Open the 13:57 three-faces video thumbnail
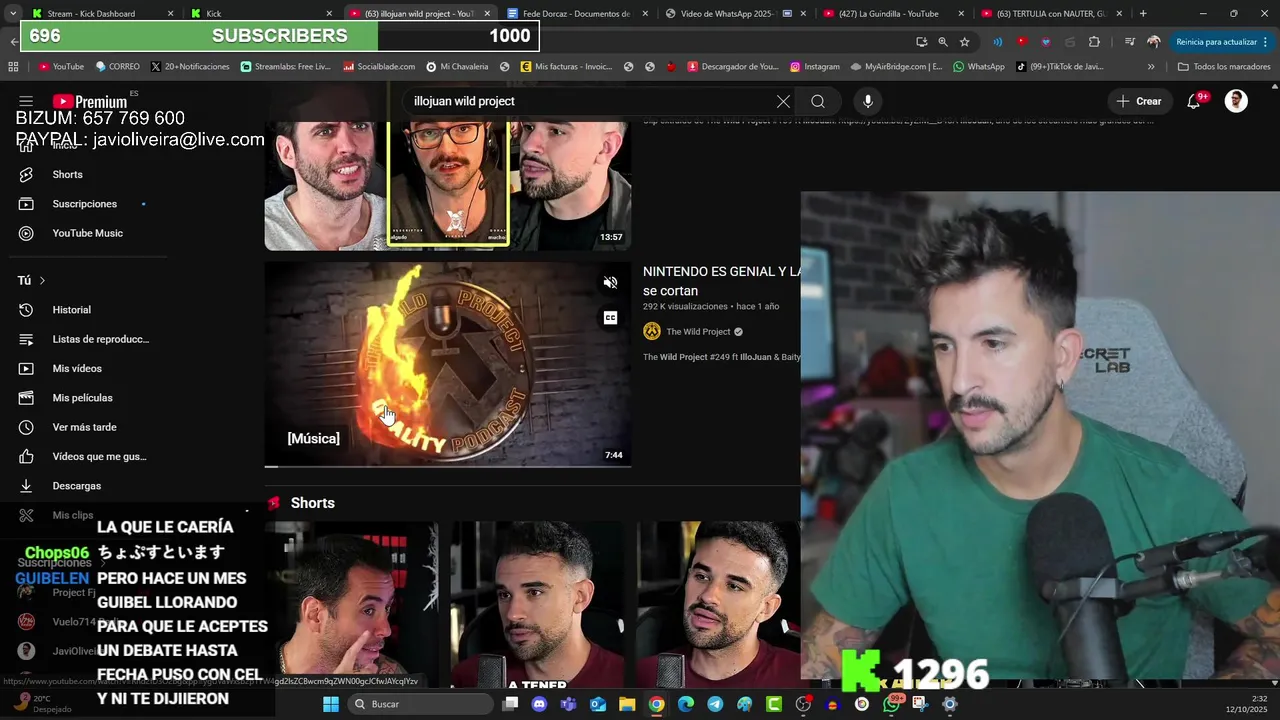 [448, 185]
